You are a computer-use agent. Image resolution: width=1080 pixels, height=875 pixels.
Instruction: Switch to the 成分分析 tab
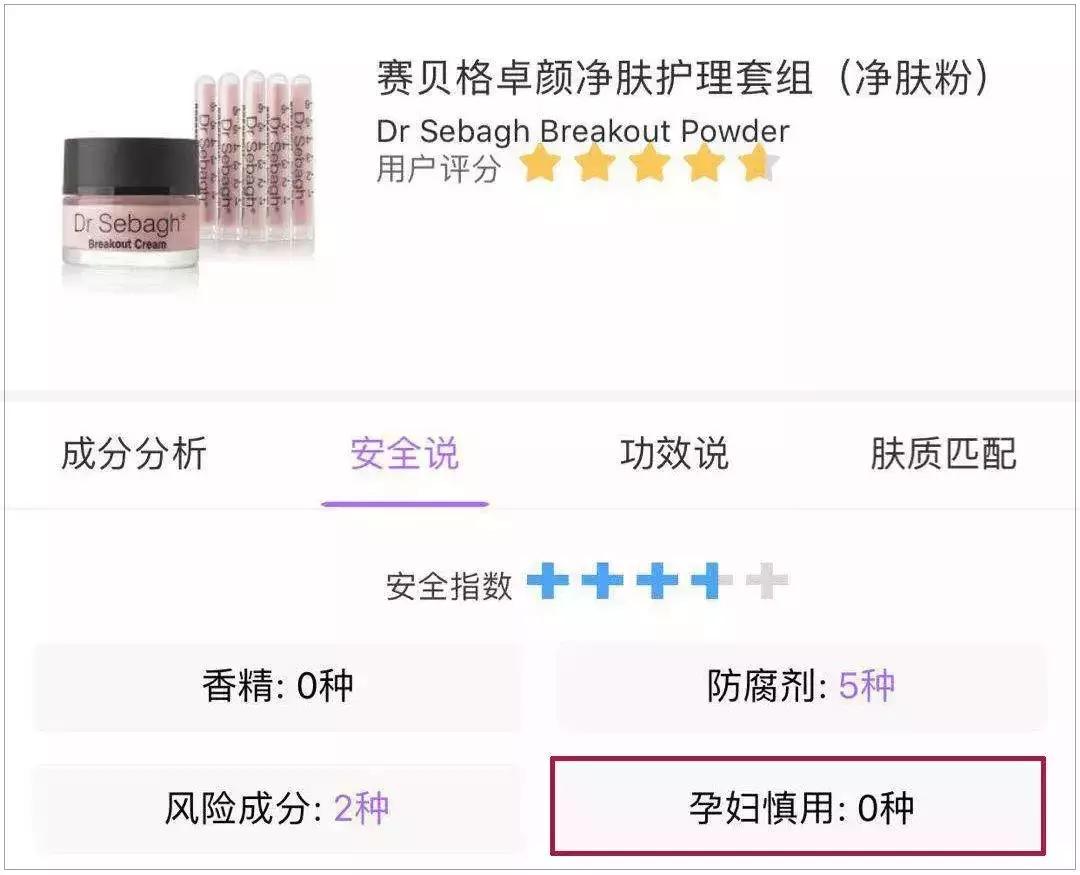tap(134, 454)
